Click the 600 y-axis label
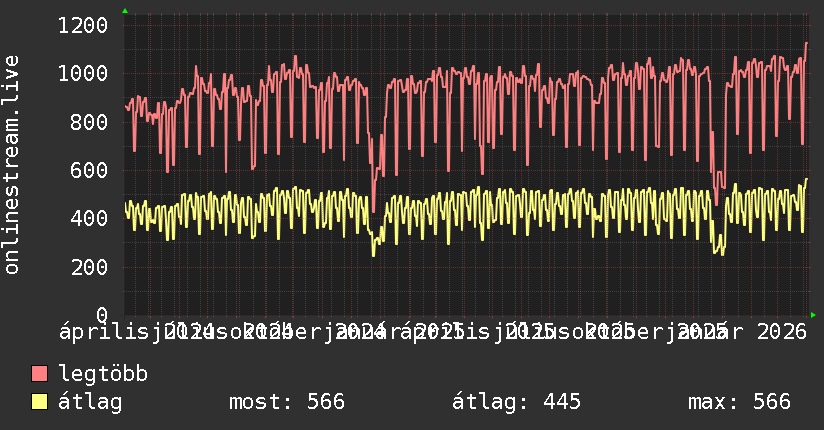This screenshot has height=430, width=824. tap(89, 170)
